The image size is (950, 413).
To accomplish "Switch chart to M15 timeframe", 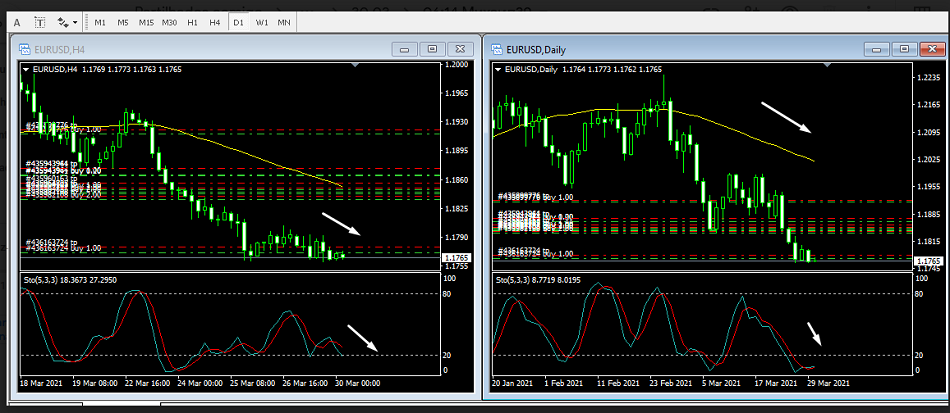I will coord(146,21).
